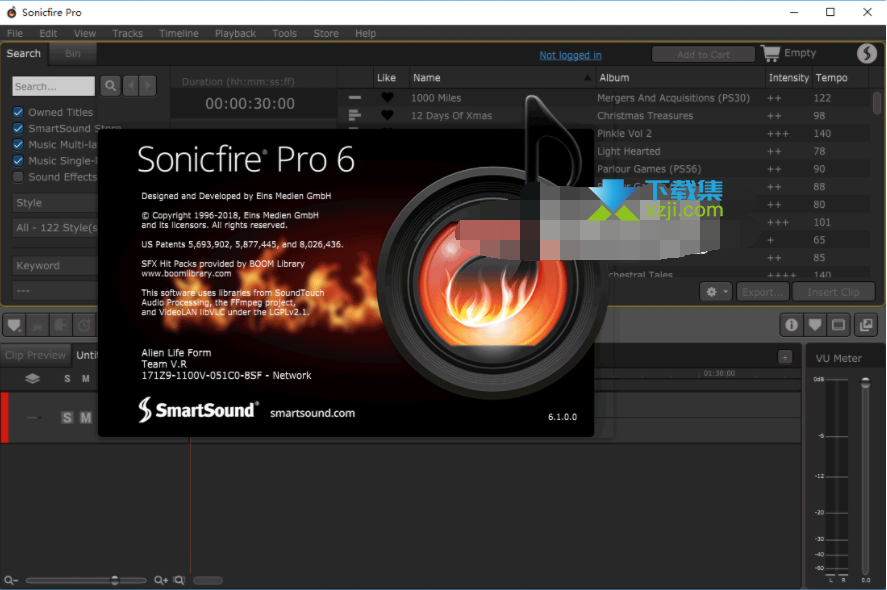This screenshot has height=590, width=887.
Task: Open the Playback menu
Action: point(235,33)
